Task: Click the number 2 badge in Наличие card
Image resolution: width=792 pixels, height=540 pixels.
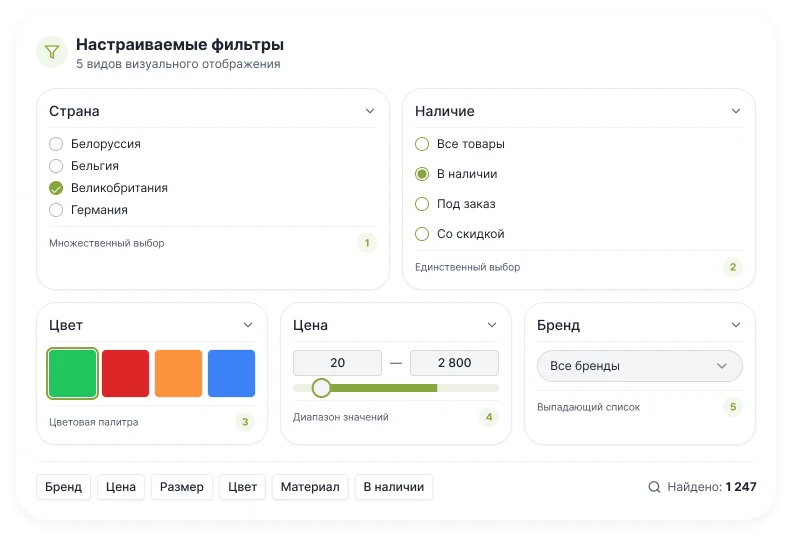Action: coord(733,267)
